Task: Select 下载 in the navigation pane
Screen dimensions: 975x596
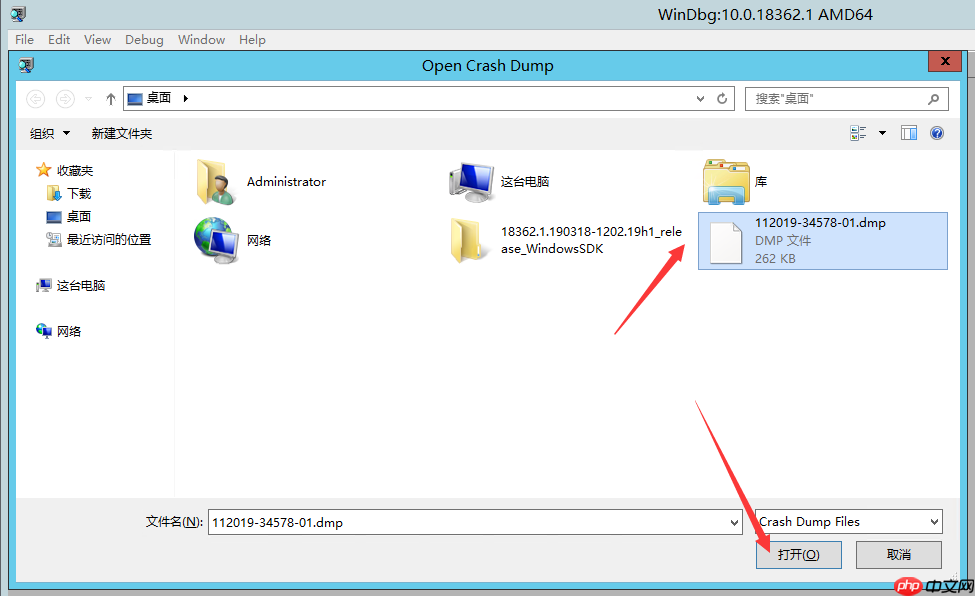Action: pyautogui.click(x=79, y=193)
